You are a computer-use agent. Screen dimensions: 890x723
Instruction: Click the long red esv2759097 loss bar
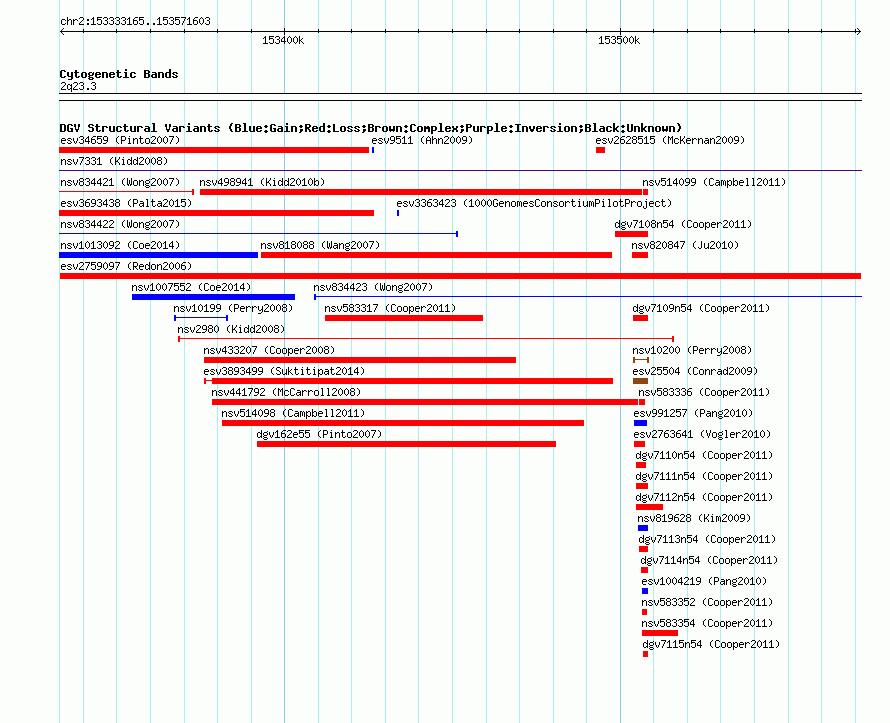[460, 276]
